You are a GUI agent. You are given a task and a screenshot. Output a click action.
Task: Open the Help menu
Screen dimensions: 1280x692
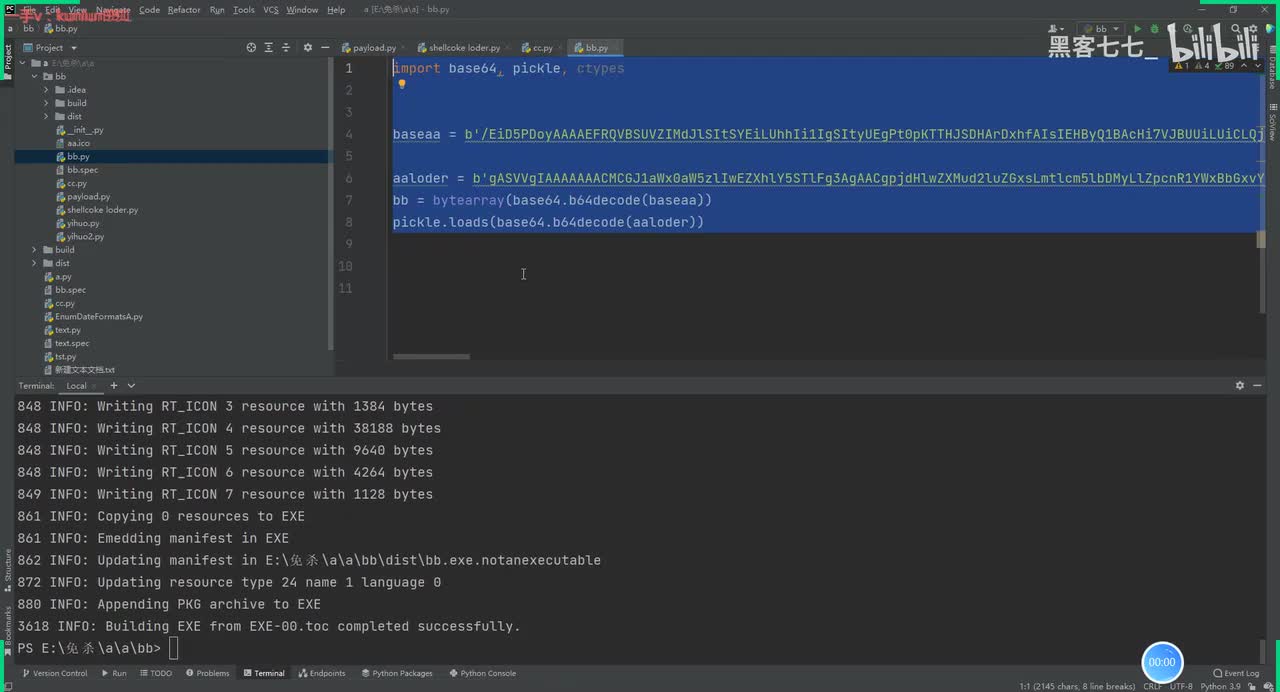pos(336,10)
